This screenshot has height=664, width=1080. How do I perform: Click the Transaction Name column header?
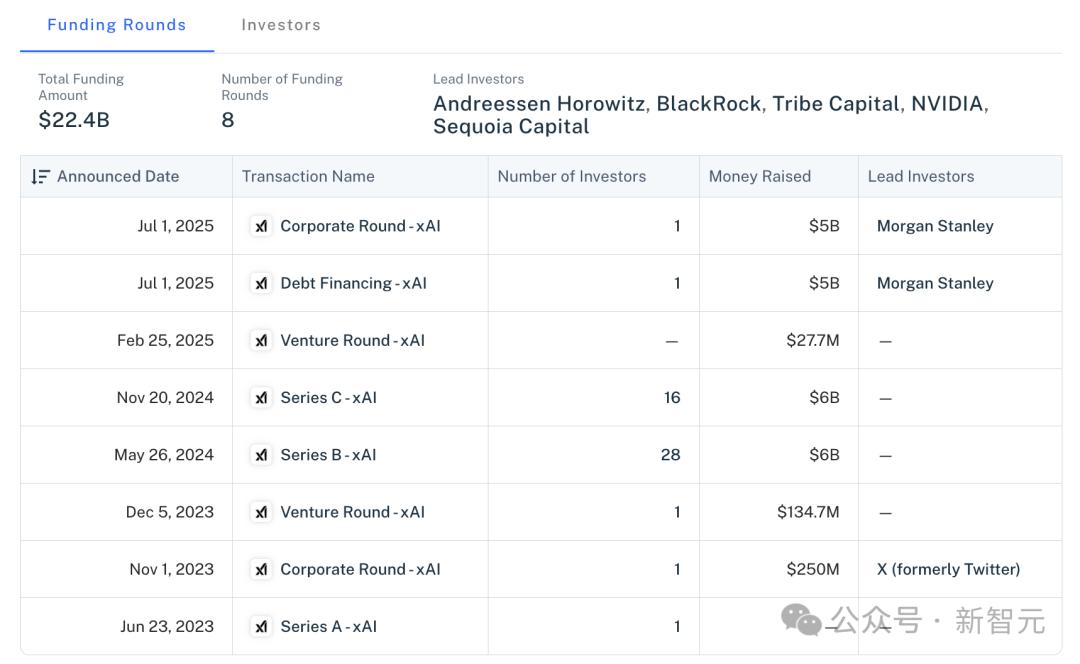308,176
